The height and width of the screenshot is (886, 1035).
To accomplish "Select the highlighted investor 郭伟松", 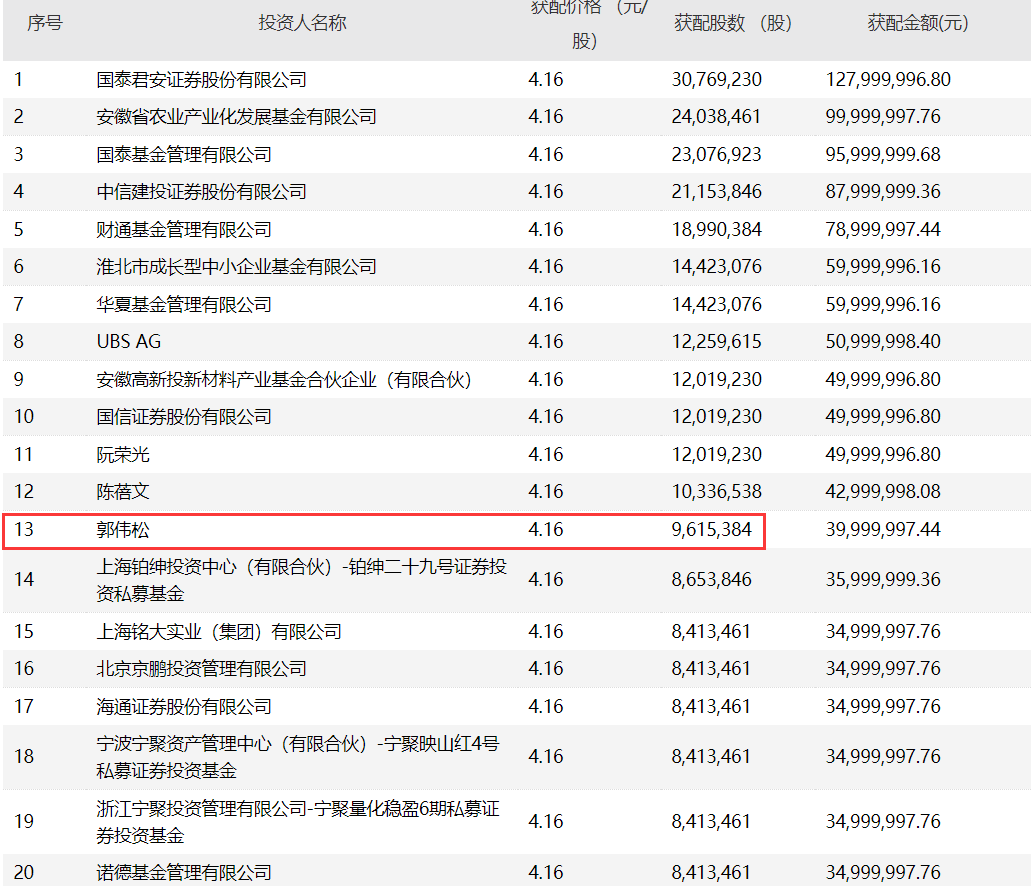I will click(123, 529).
